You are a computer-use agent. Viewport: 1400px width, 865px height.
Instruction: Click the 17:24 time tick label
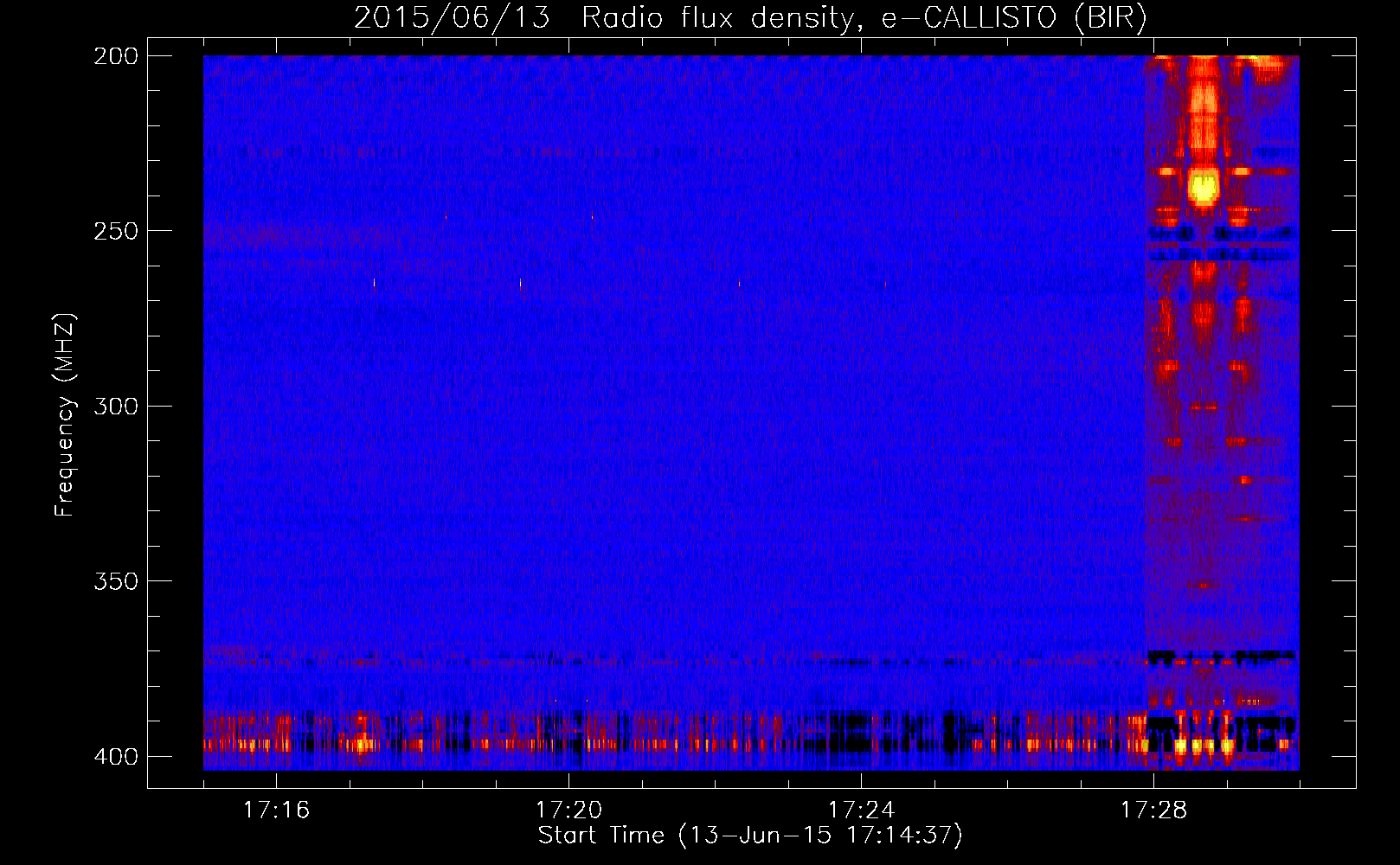click(x=861, y=810)
